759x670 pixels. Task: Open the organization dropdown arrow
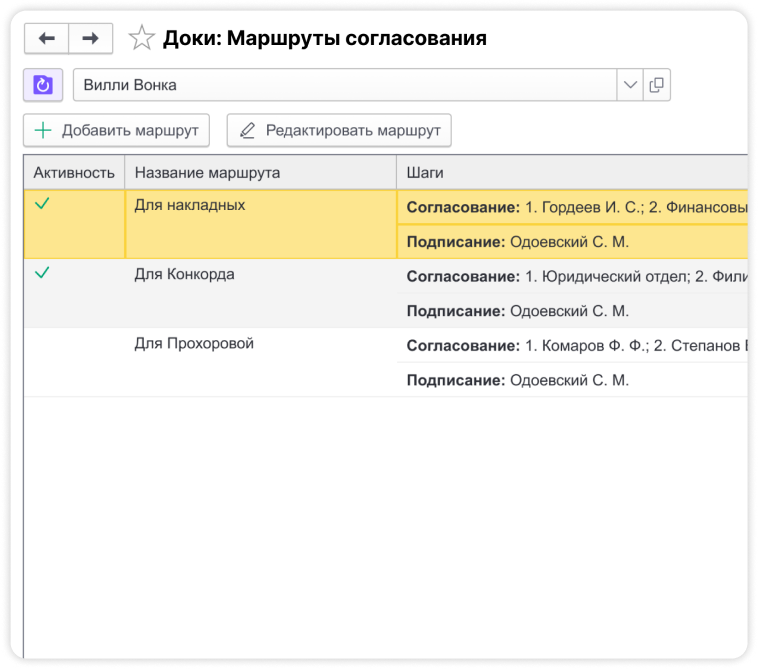pos(630,85)
